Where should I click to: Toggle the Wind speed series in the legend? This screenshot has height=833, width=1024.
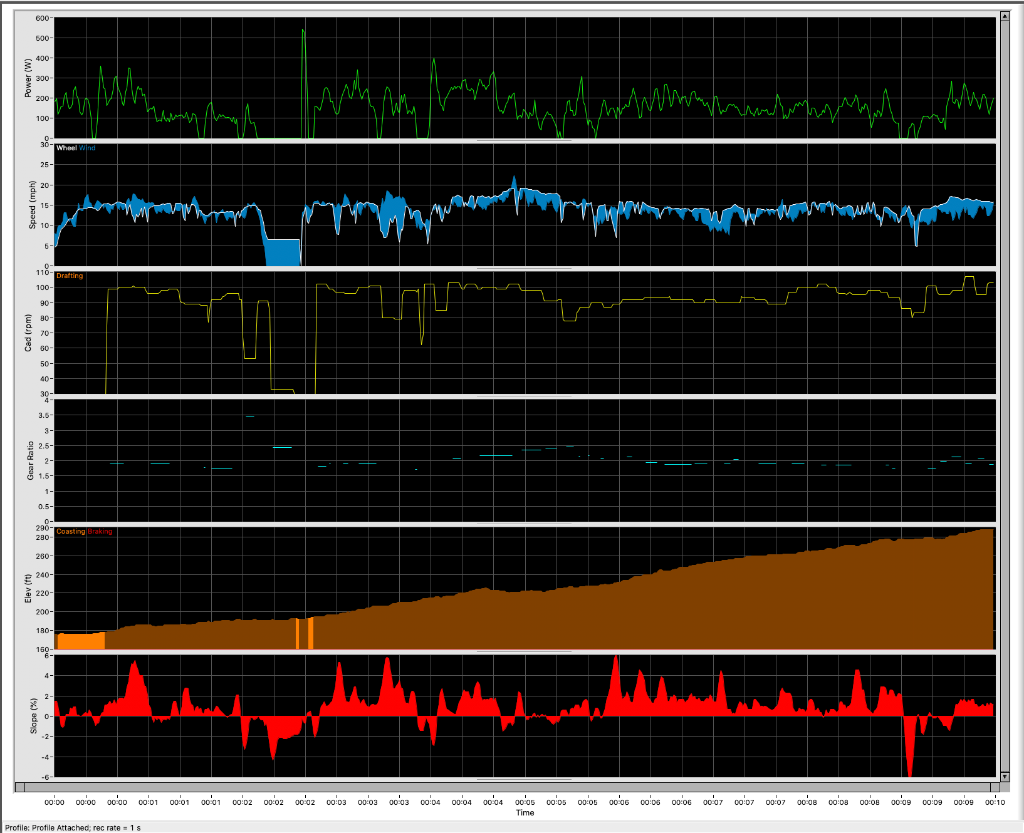coord(85,146)
